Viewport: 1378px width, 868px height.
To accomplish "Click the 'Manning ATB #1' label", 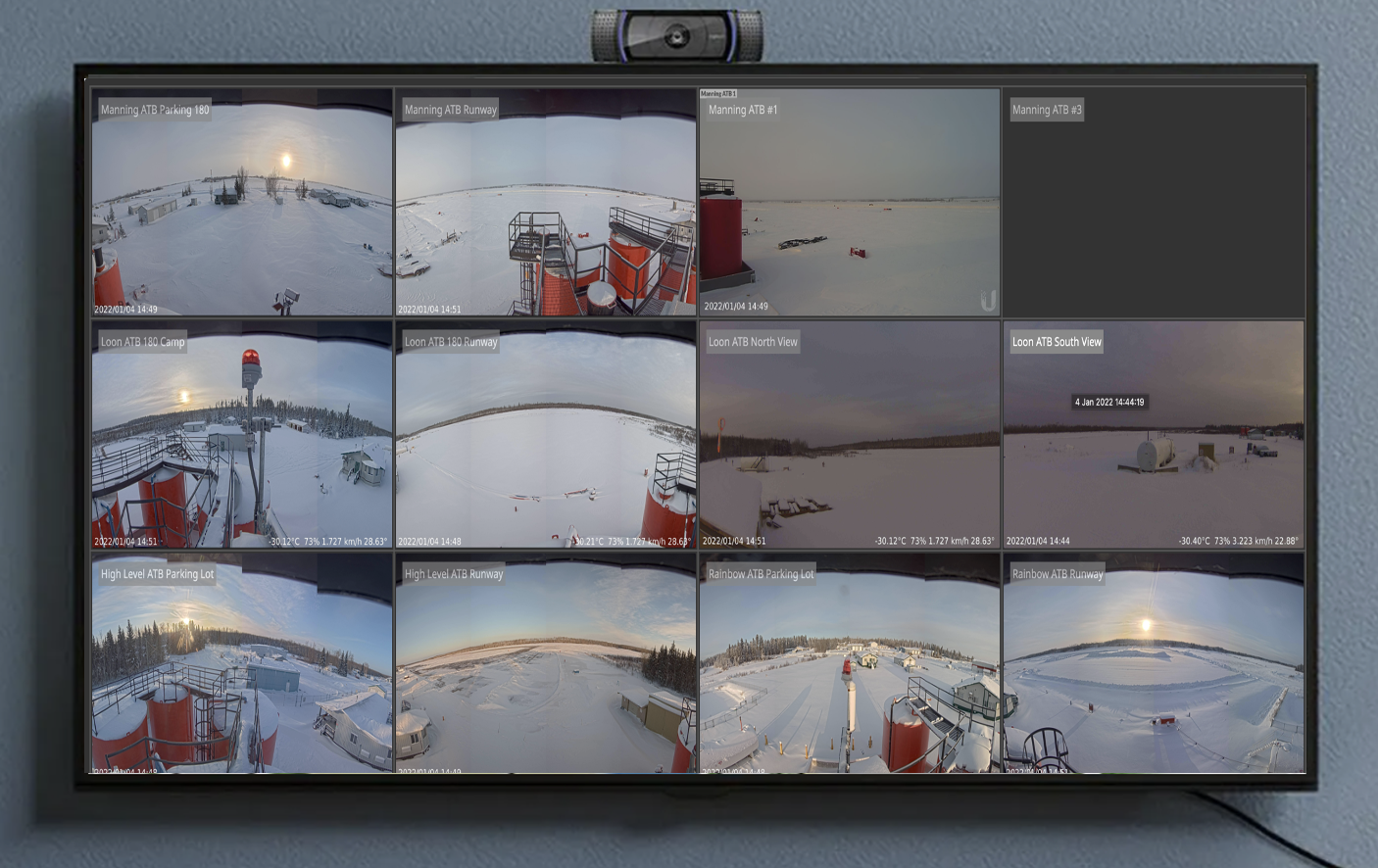I will [743, 110].
